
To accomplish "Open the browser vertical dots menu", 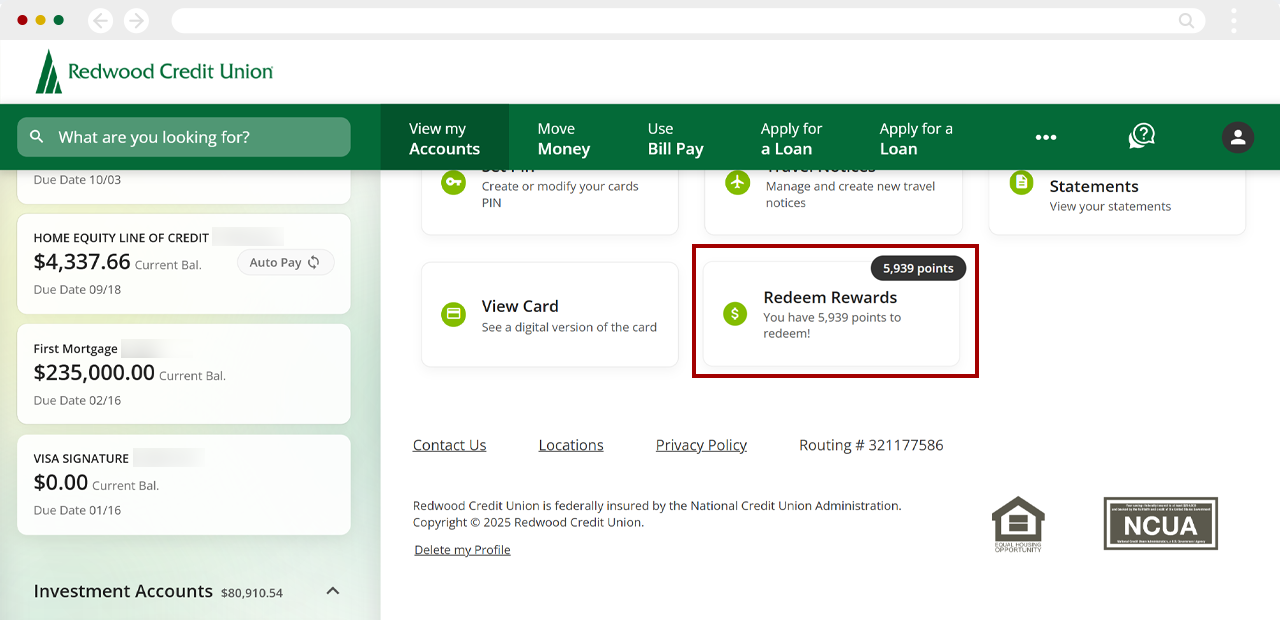I will pyautogui.click(x=1234, y=20).
